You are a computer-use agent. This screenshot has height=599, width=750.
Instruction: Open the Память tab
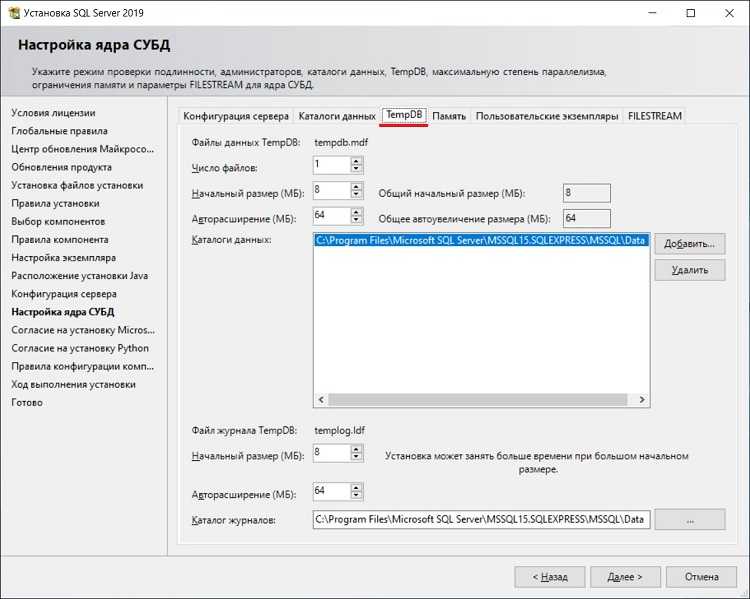pyautogui.click(x=449, y=116)
